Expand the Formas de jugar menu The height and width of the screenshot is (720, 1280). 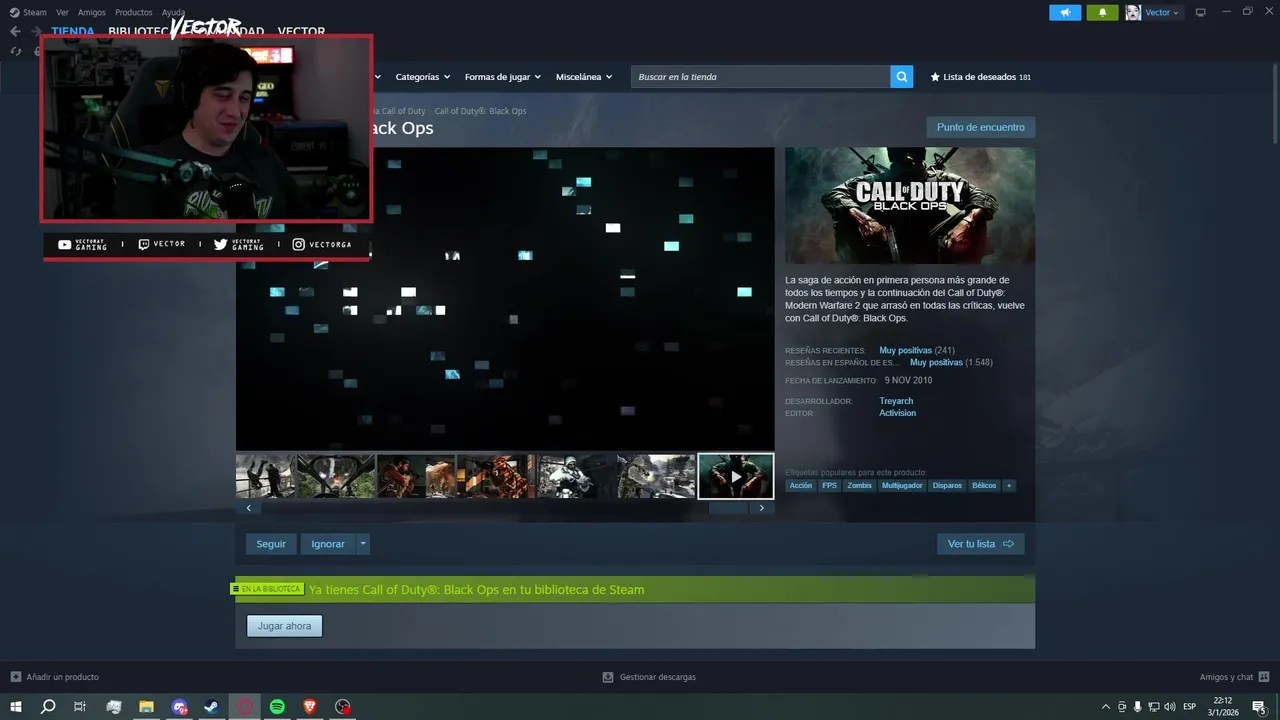click(502, 77)
